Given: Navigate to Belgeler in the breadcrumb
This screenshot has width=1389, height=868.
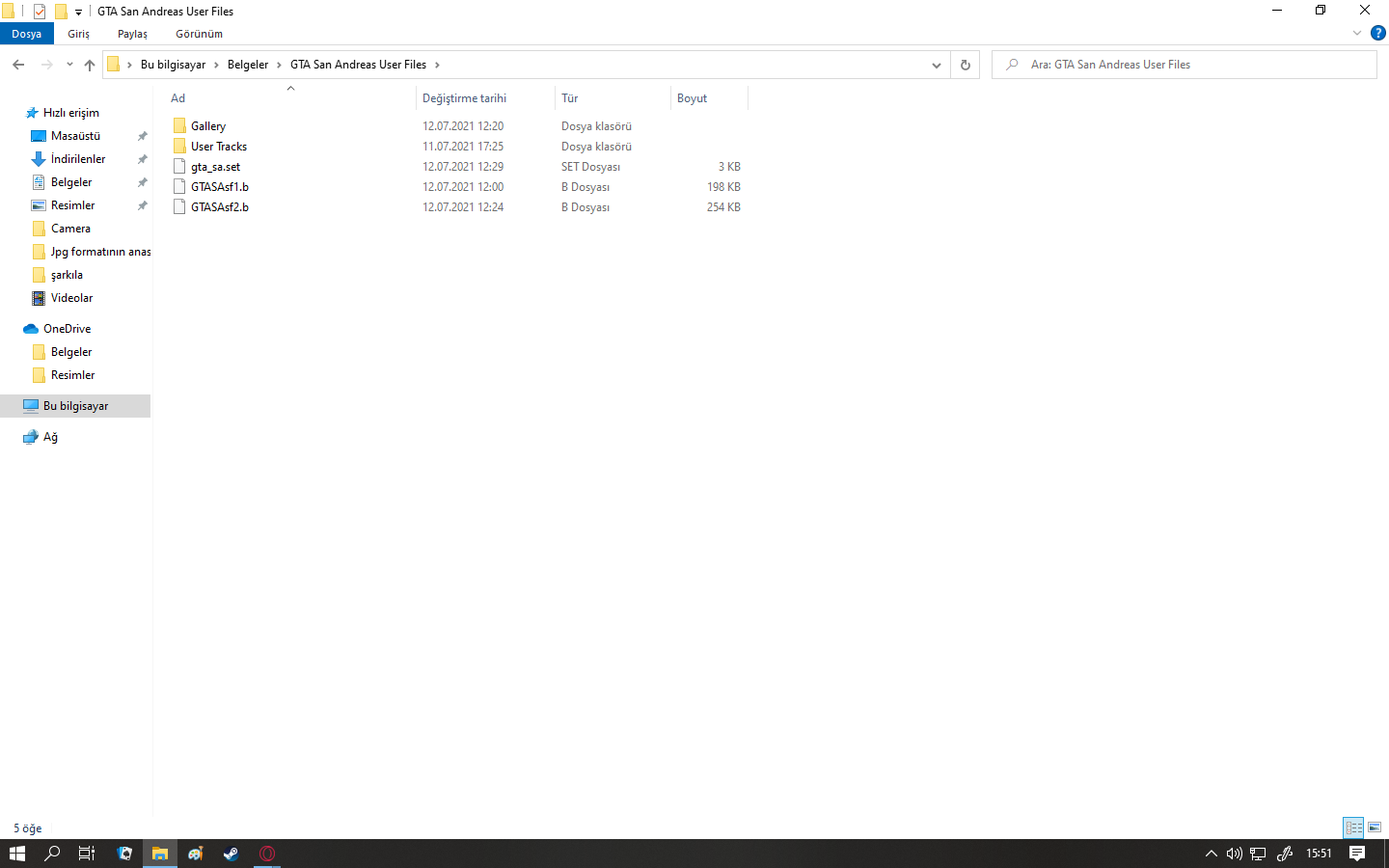Looking at the screenshot, I should (248, 65).
